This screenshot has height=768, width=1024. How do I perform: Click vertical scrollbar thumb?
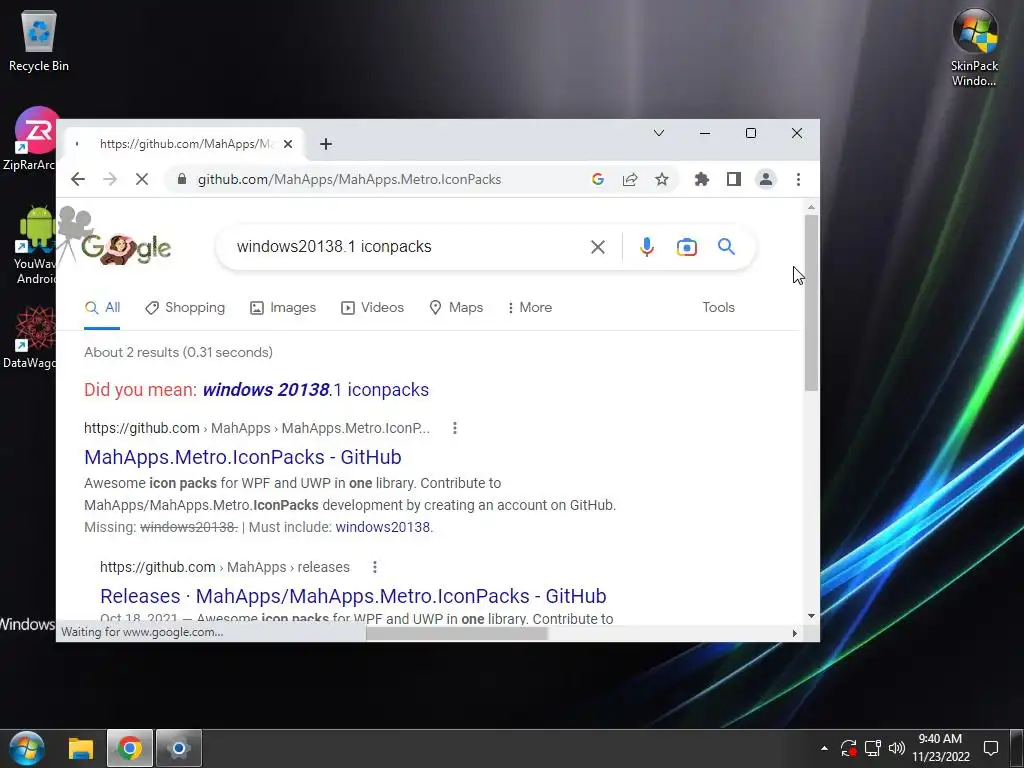pyautogui.click(x=811, y=302)
